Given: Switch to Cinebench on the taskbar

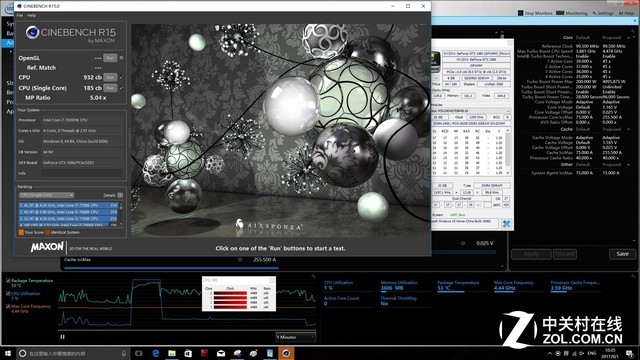Looking at the screenshot, I should pyautogui.click(x=286, y=353).
